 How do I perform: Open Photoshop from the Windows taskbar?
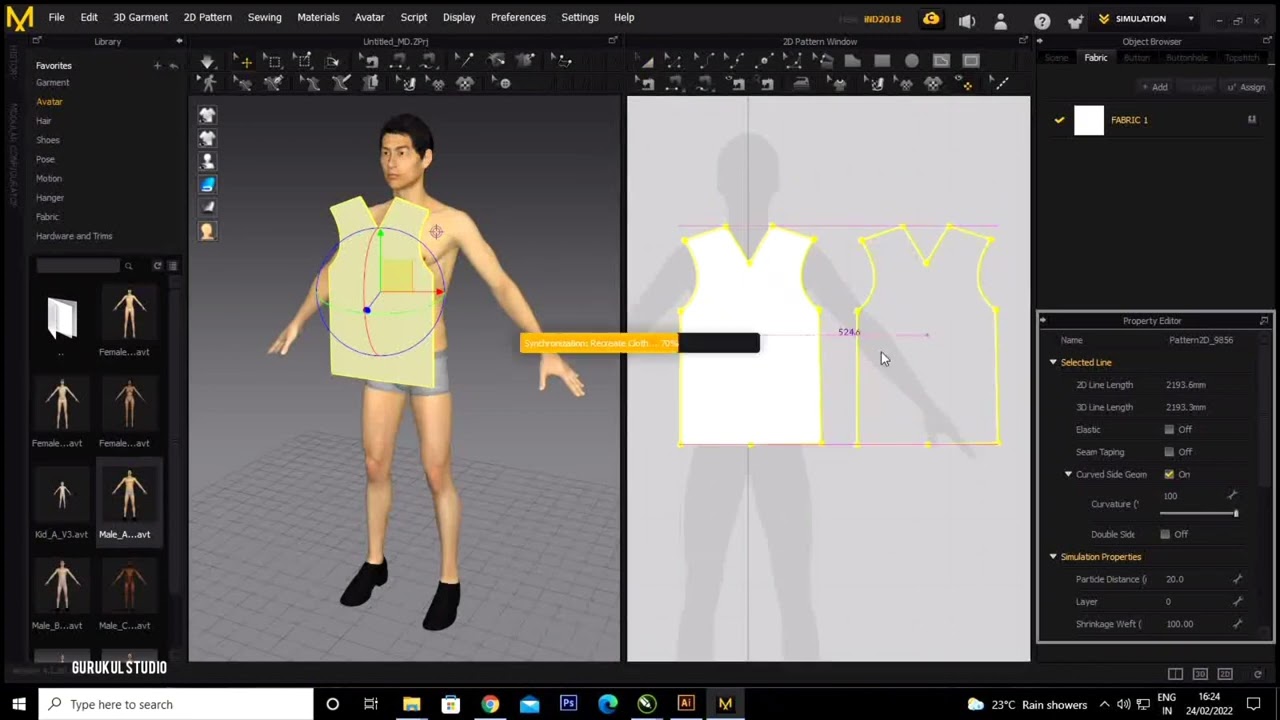pos(568,704)
